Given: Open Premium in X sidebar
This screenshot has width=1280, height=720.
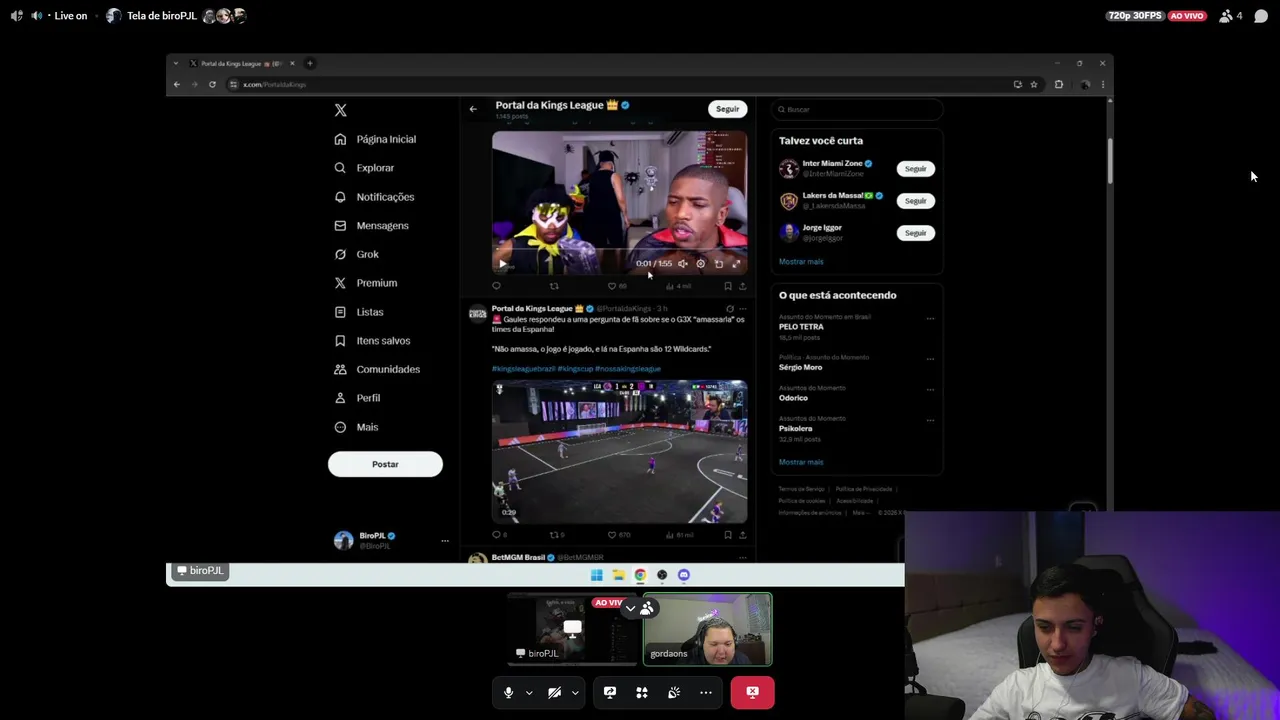Looking at the screenshot, I should click(x=365, y=283).
